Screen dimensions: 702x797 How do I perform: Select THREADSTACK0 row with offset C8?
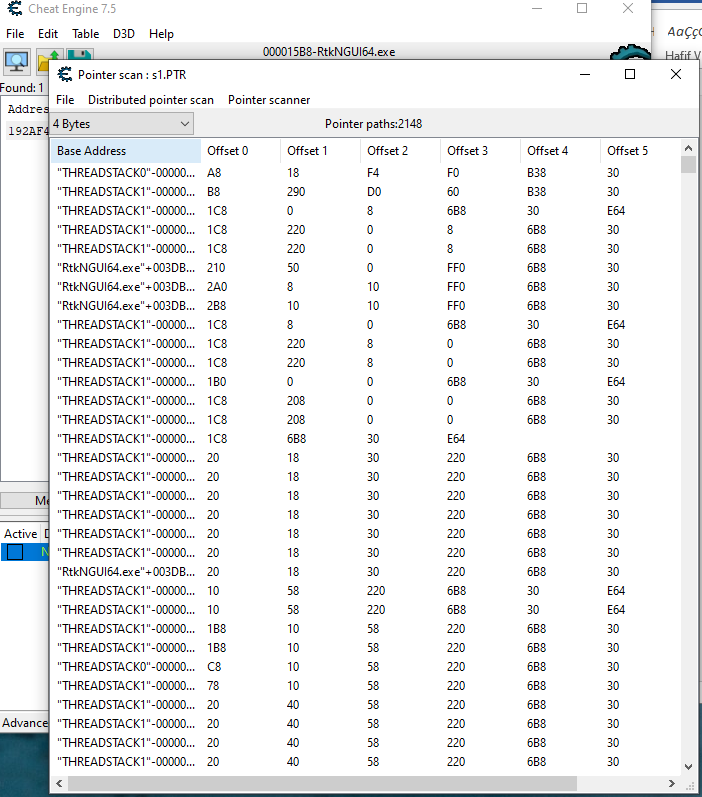tap(365, 667)
